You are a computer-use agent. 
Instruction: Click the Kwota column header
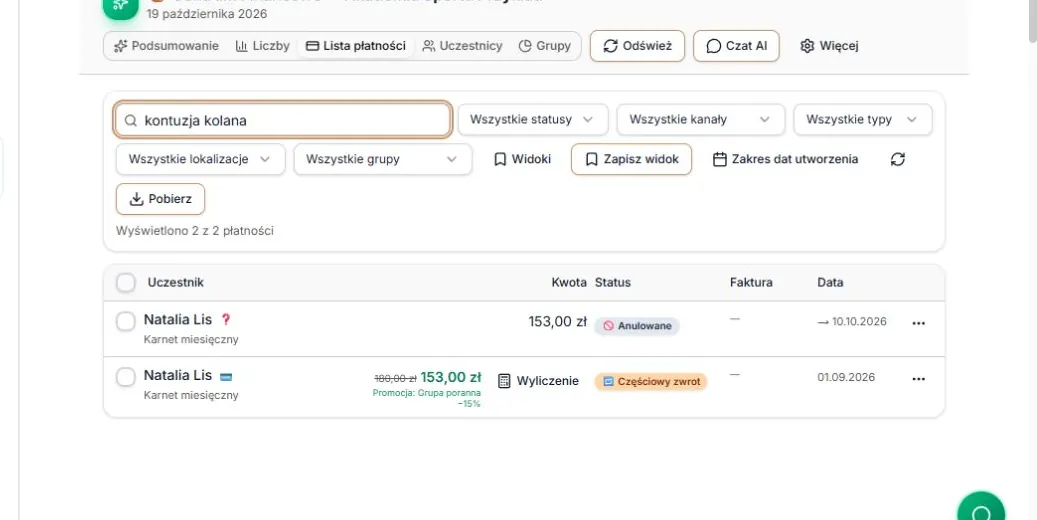[x=569, y=282]
